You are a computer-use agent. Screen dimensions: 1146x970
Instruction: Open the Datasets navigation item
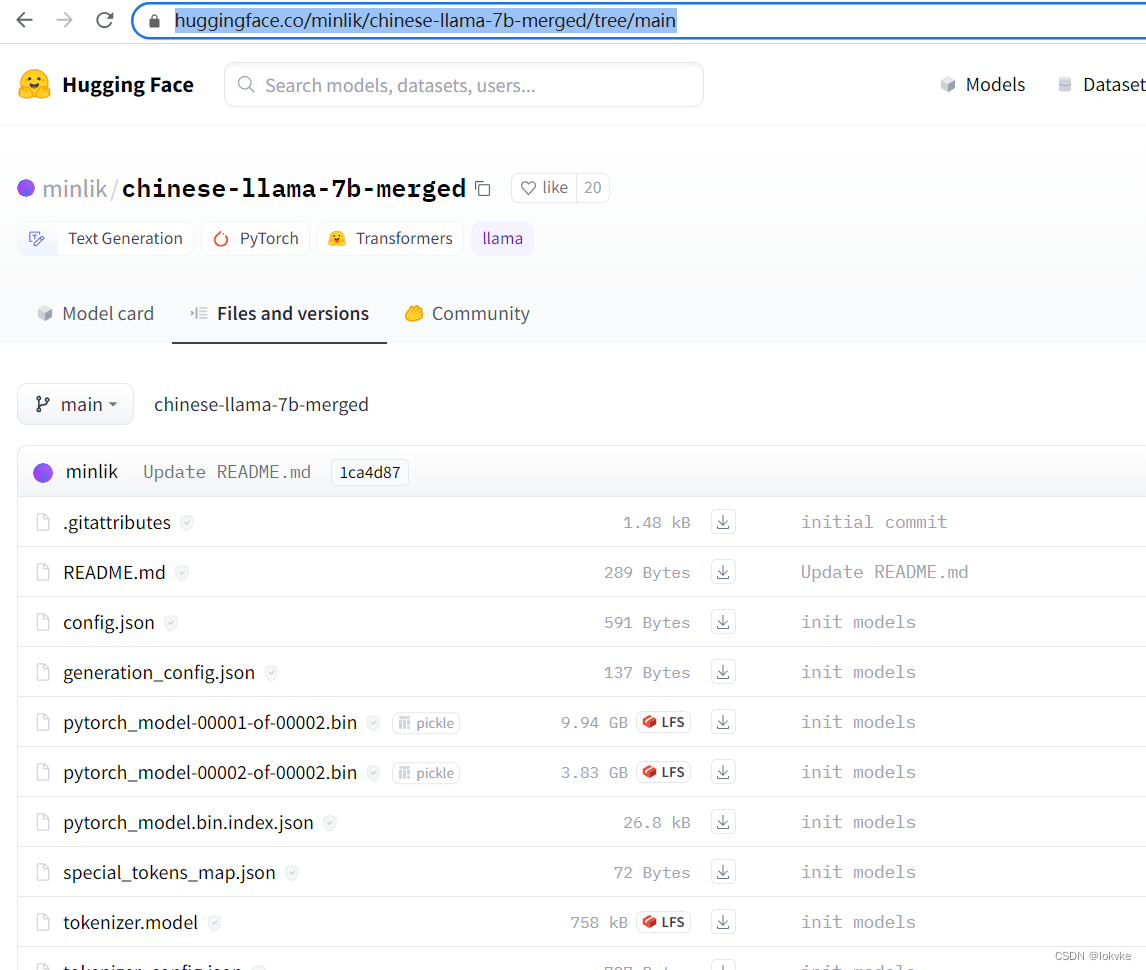point(1102,85)
